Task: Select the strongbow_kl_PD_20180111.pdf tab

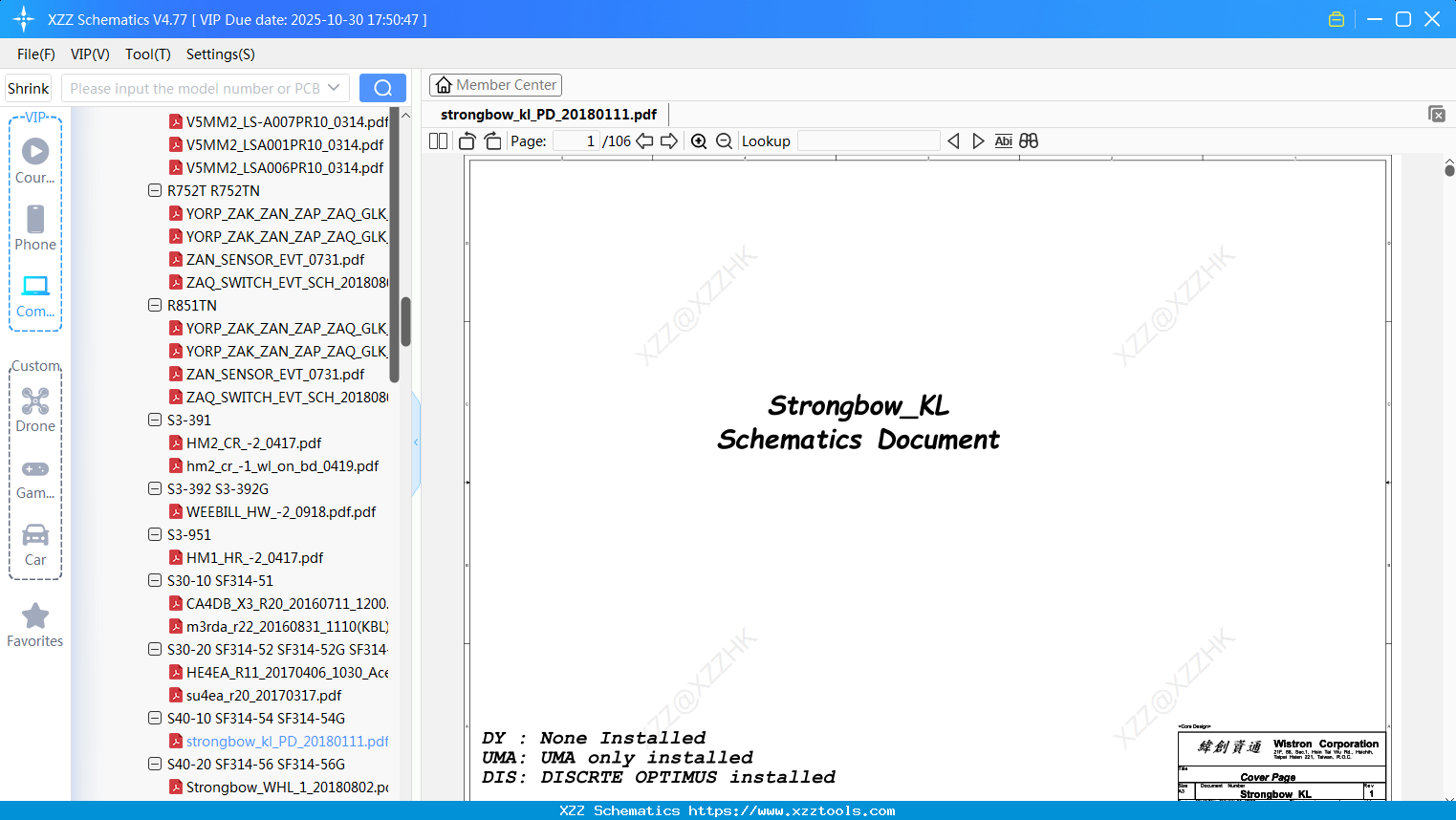Action: click(549, 115)
